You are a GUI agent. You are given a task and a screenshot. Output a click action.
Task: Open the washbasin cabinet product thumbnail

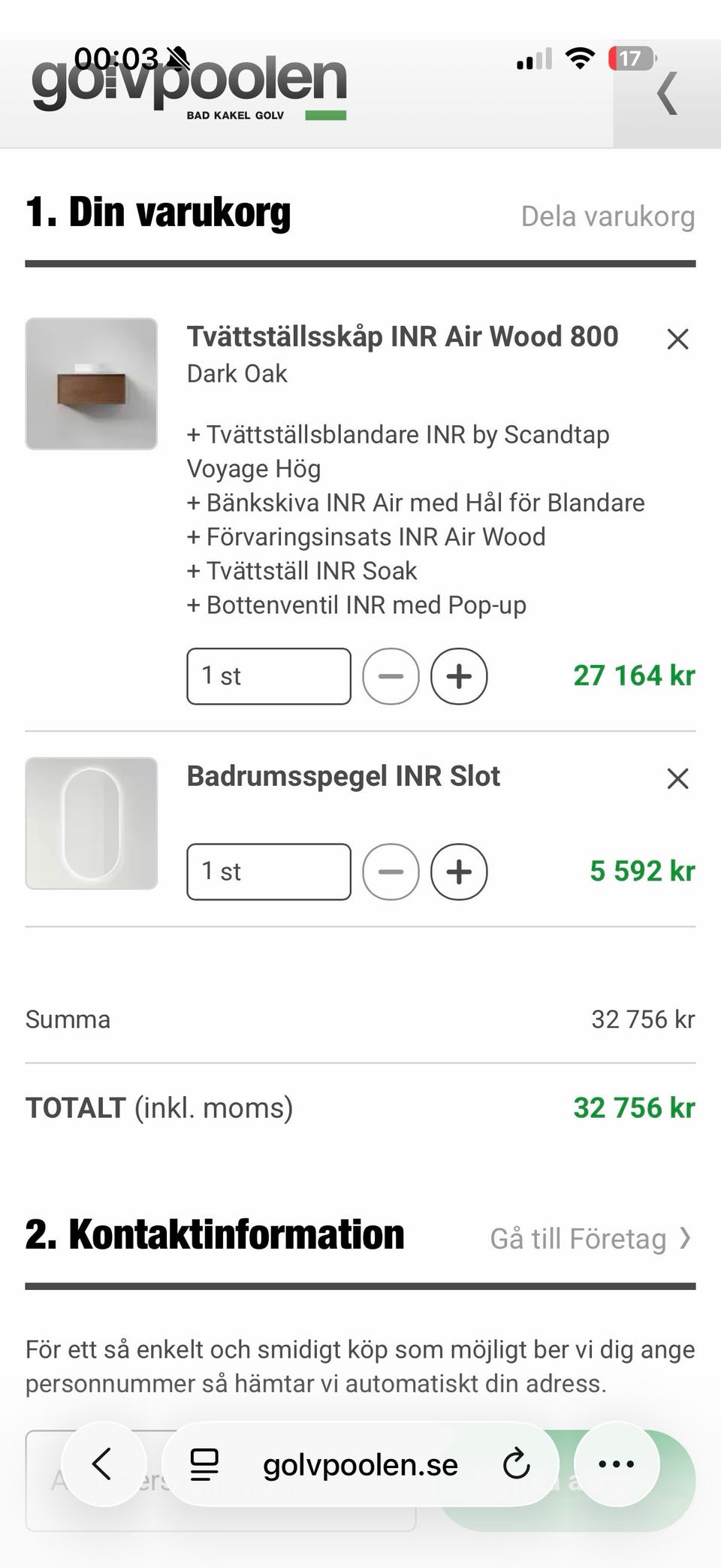tap(92, 384)
